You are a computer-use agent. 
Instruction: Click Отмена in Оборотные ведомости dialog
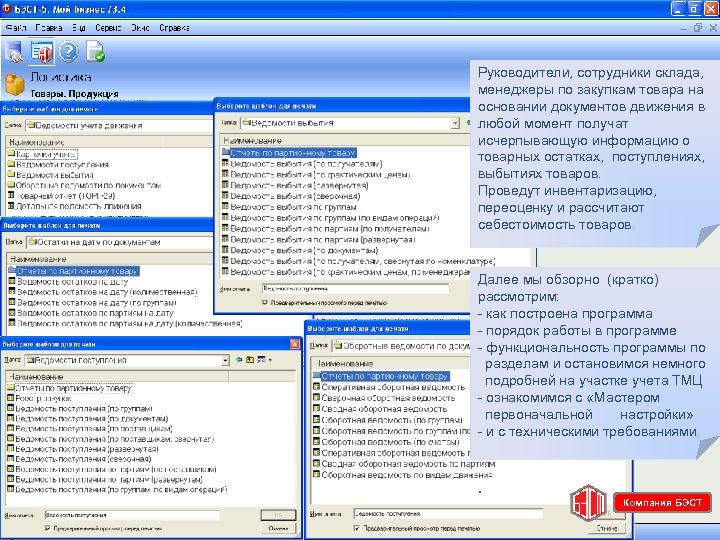[608, 528]
